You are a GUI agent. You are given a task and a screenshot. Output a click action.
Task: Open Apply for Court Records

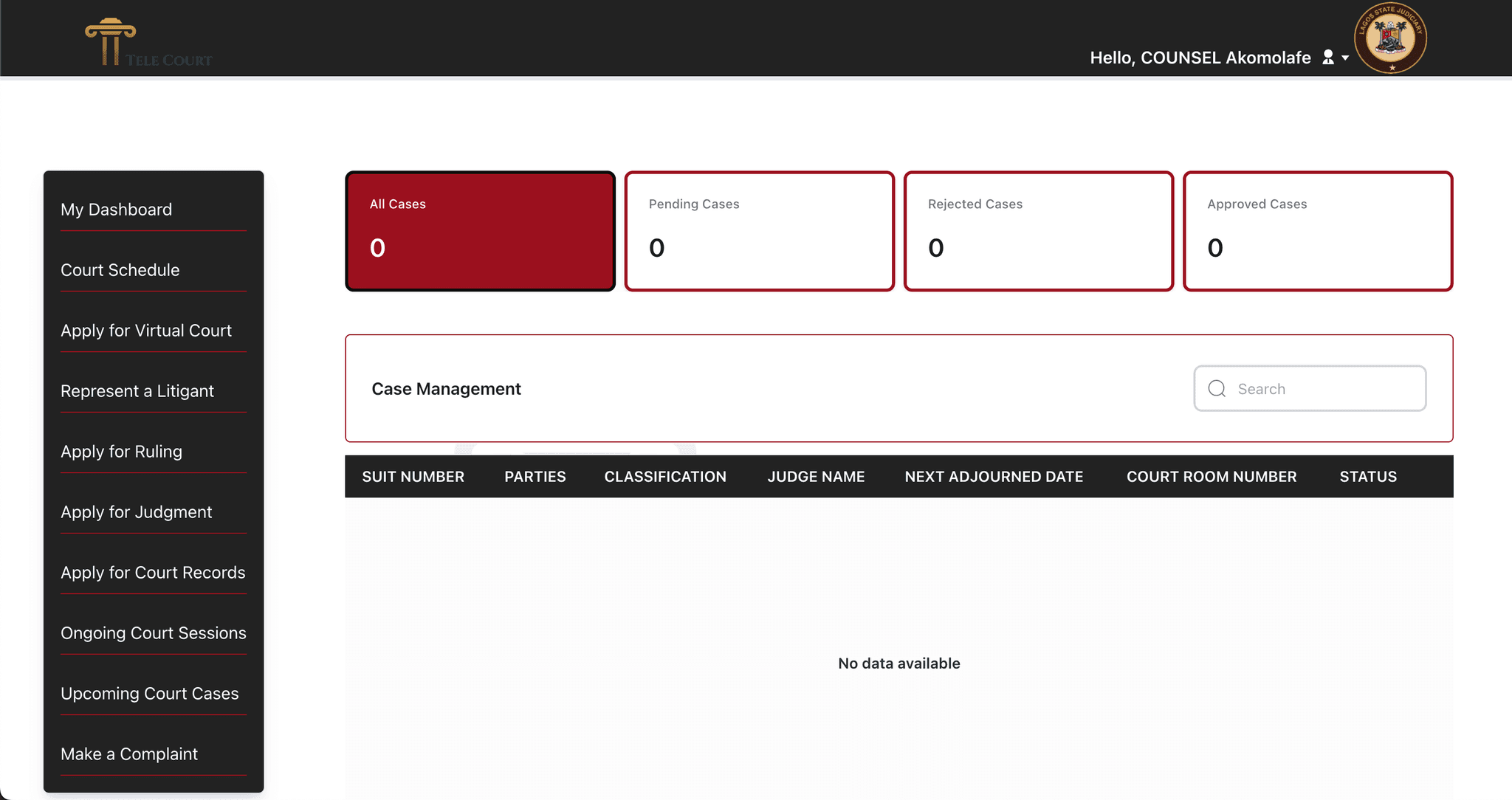click(x=153, y=573)
